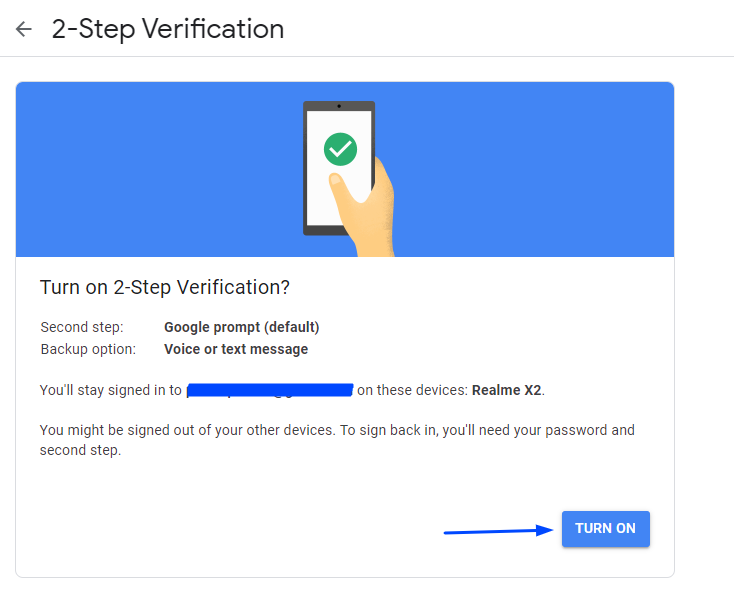Select the 'Turn on 2-Step Verification?' heading
The height and width of the screenshot is (596, 734).
tap(165, 287)
